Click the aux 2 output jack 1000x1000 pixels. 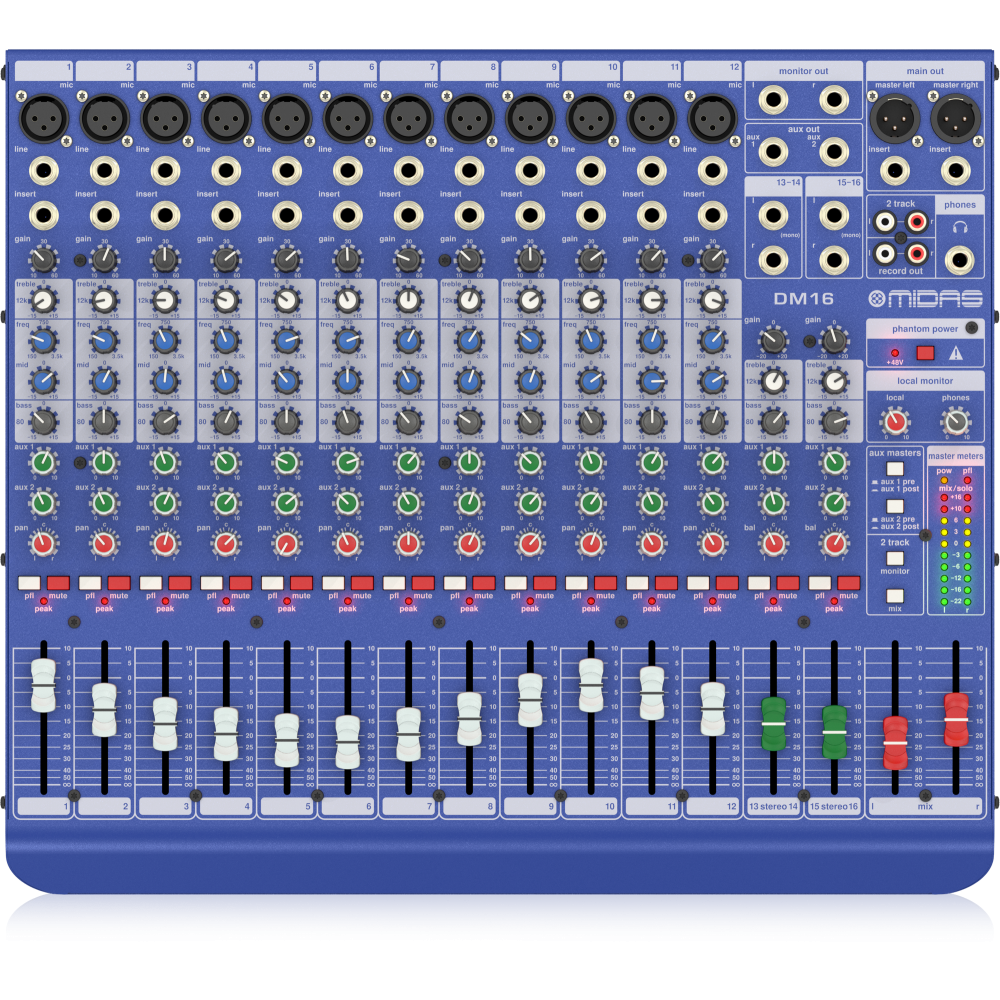pyautogui.click(x=834, y=152)
